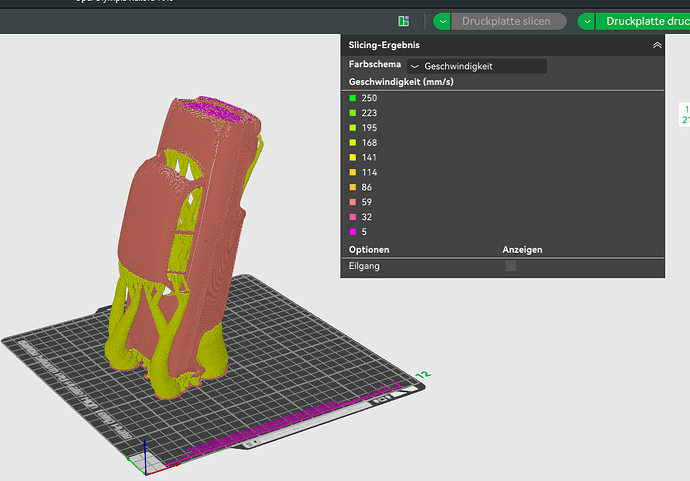690x481 pixels.
Task: Click the layer slider value at right edge
Action: (x=685, y=114)
